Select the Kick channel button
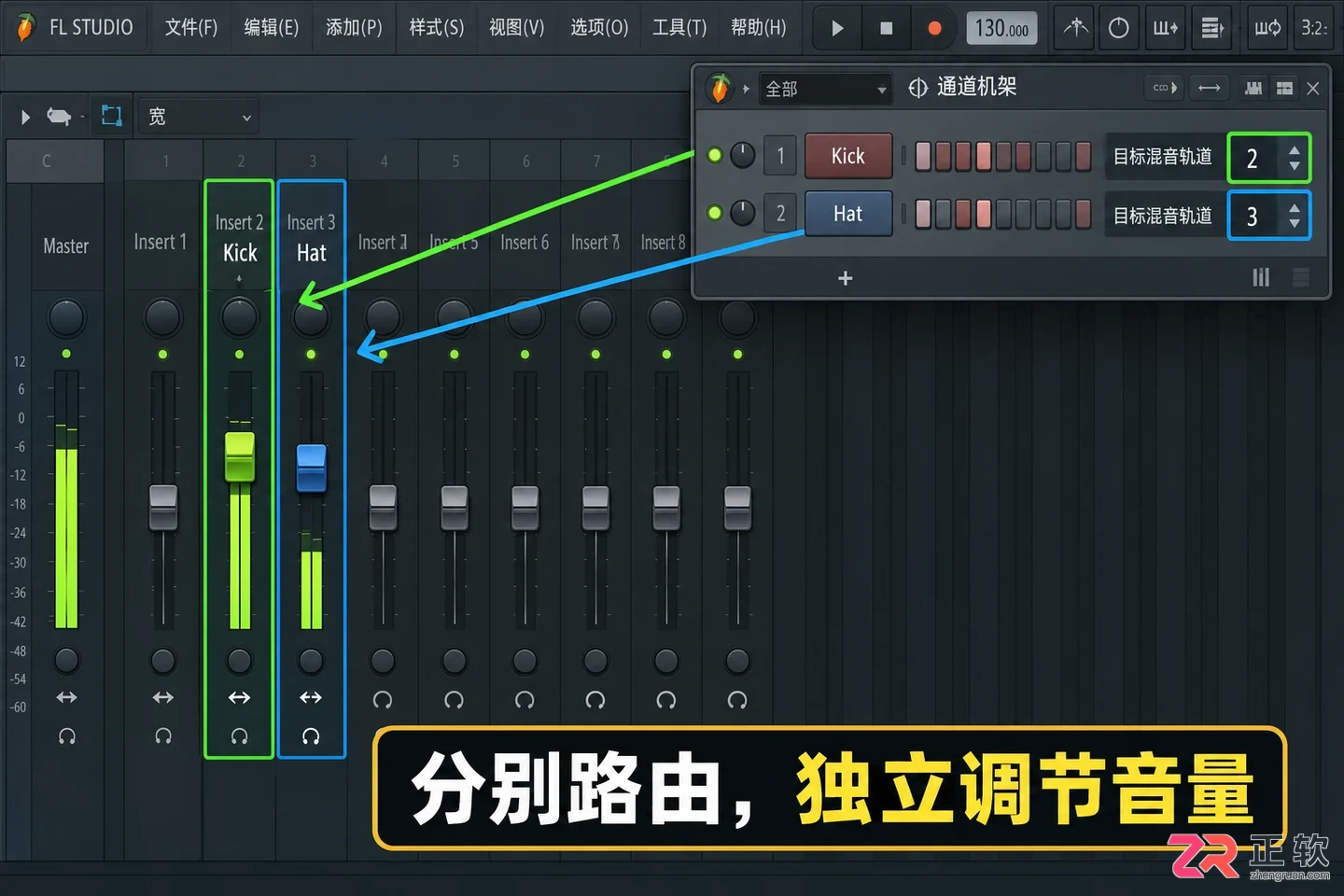Viewport: 1344px width, 896px height. coord(848,156)
